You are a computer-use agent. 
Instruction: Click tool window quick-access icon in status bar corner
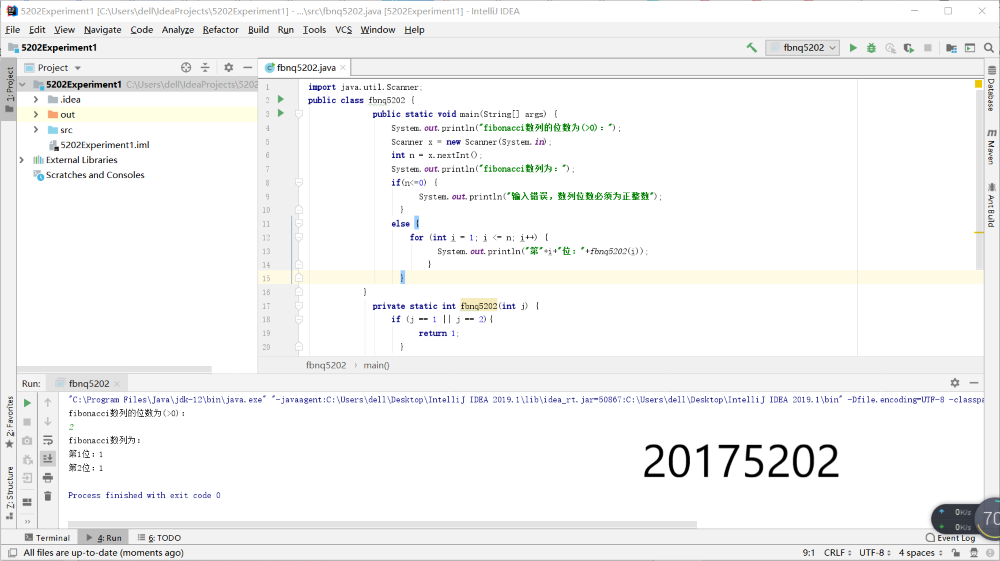coord(11,553)
